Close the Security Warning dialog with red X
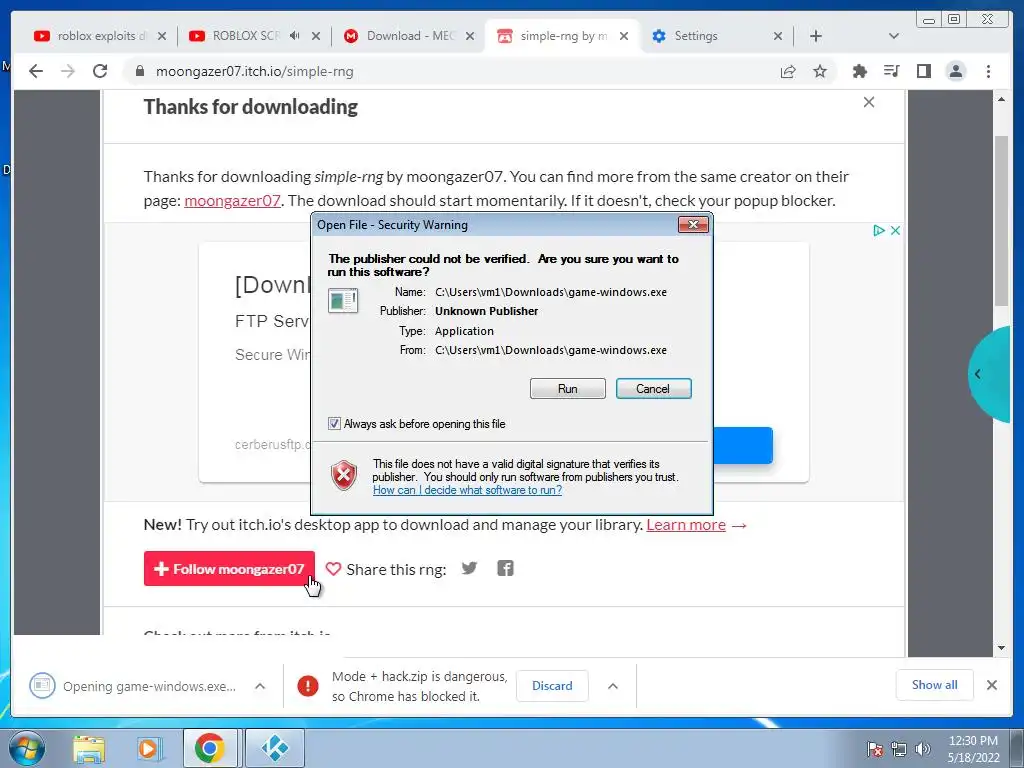The width and height of the screenshot is (1024, 768). pyautogui.click(x=693, y=225)
